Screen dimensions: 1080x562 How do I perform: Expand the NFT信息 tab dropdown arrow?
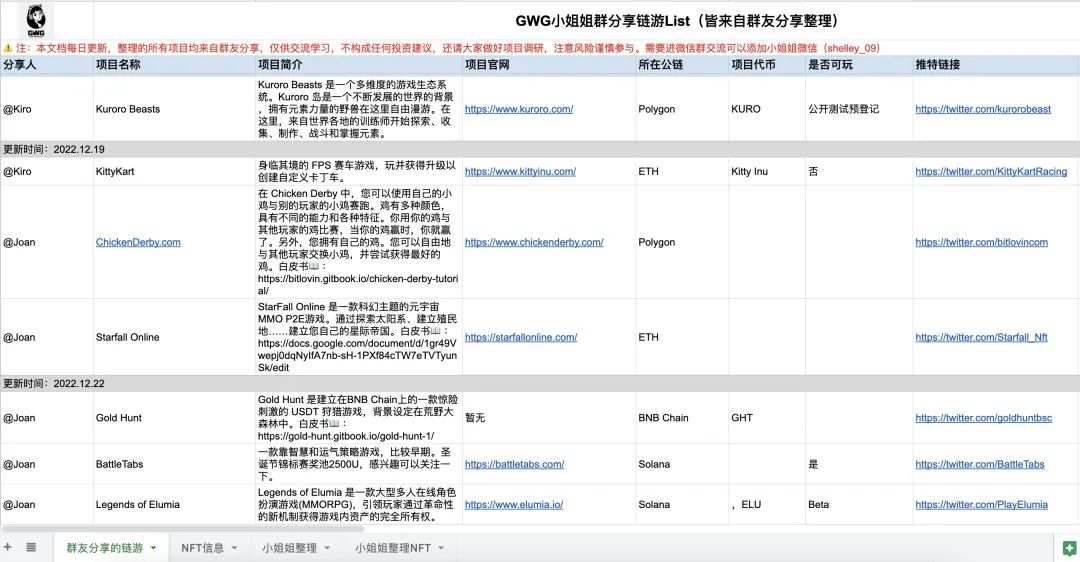(234, 548)
